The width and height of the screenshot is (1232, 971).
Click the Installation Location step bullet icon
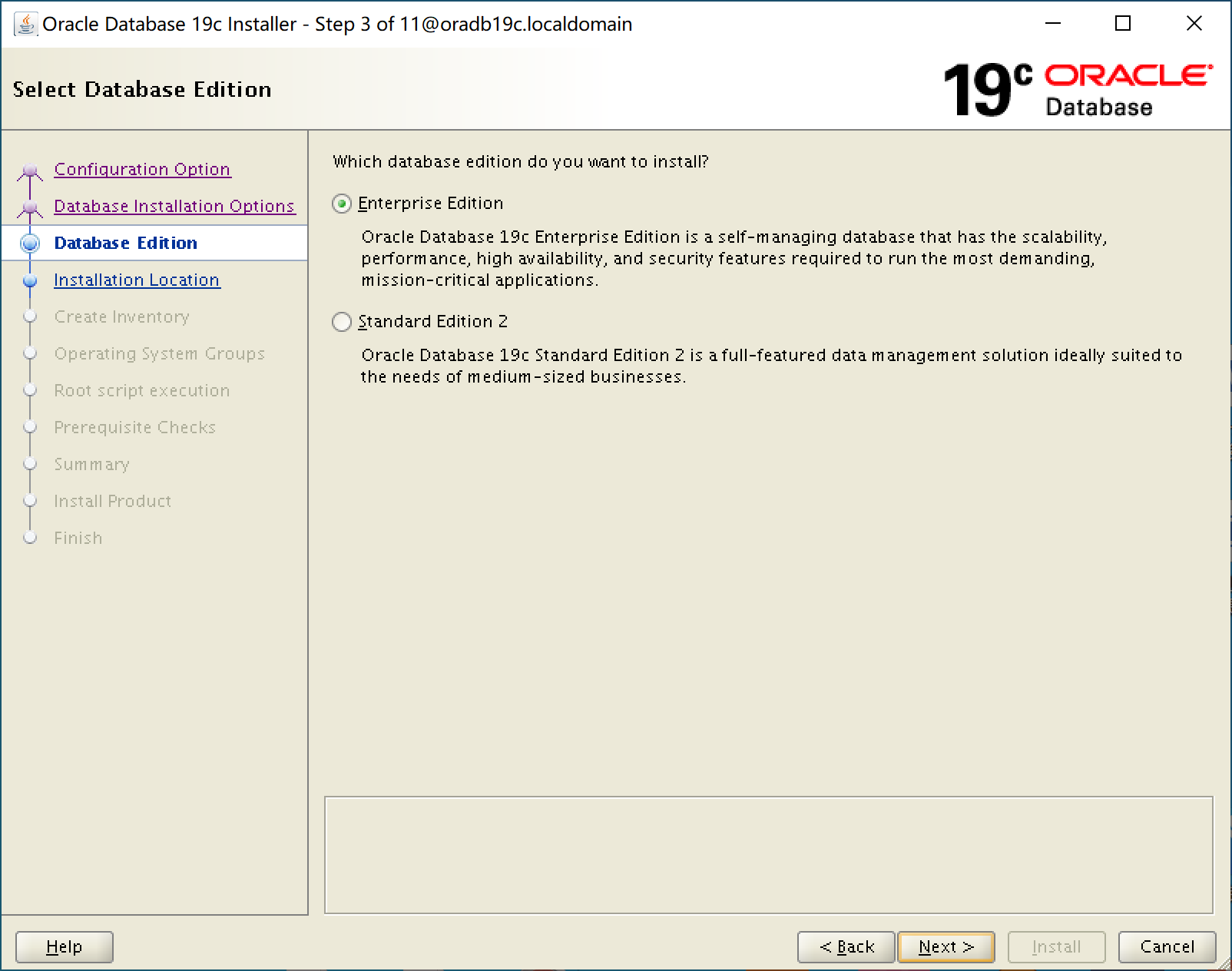[x=30, y=280]
